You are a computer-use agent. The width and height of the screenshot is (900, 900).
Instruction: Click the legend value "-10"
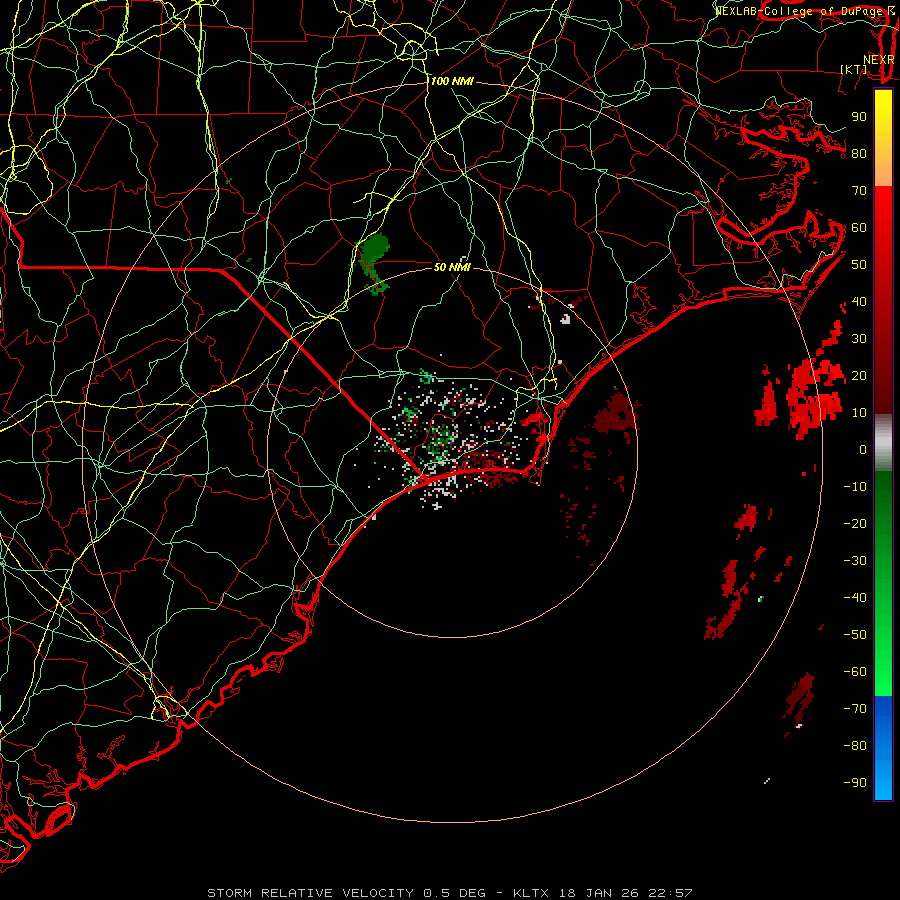(x=855, y=487)
